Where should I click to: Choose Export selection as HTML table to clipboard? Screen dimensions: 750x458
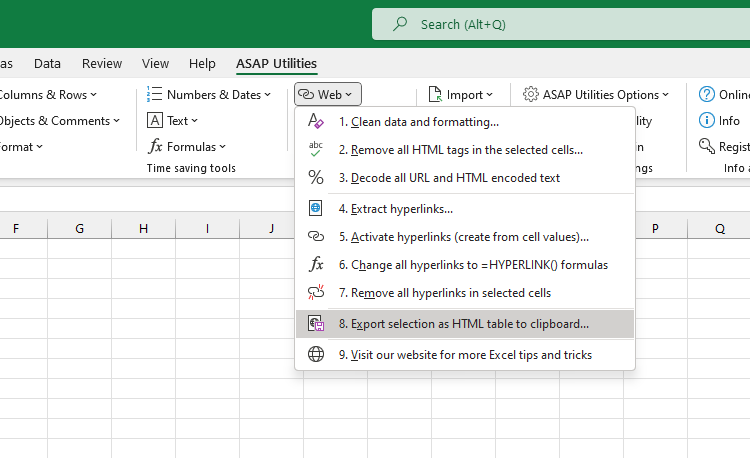465,324
